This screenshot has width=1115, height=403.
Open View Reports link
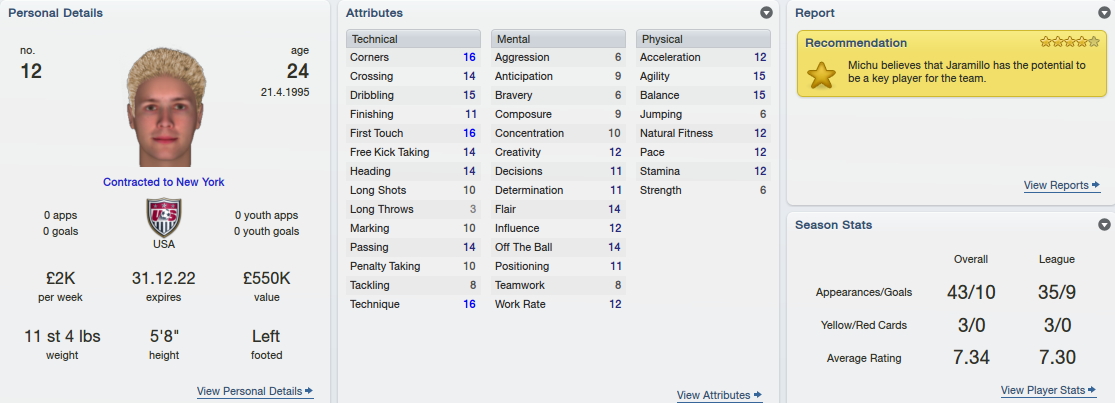(1056, 186)
